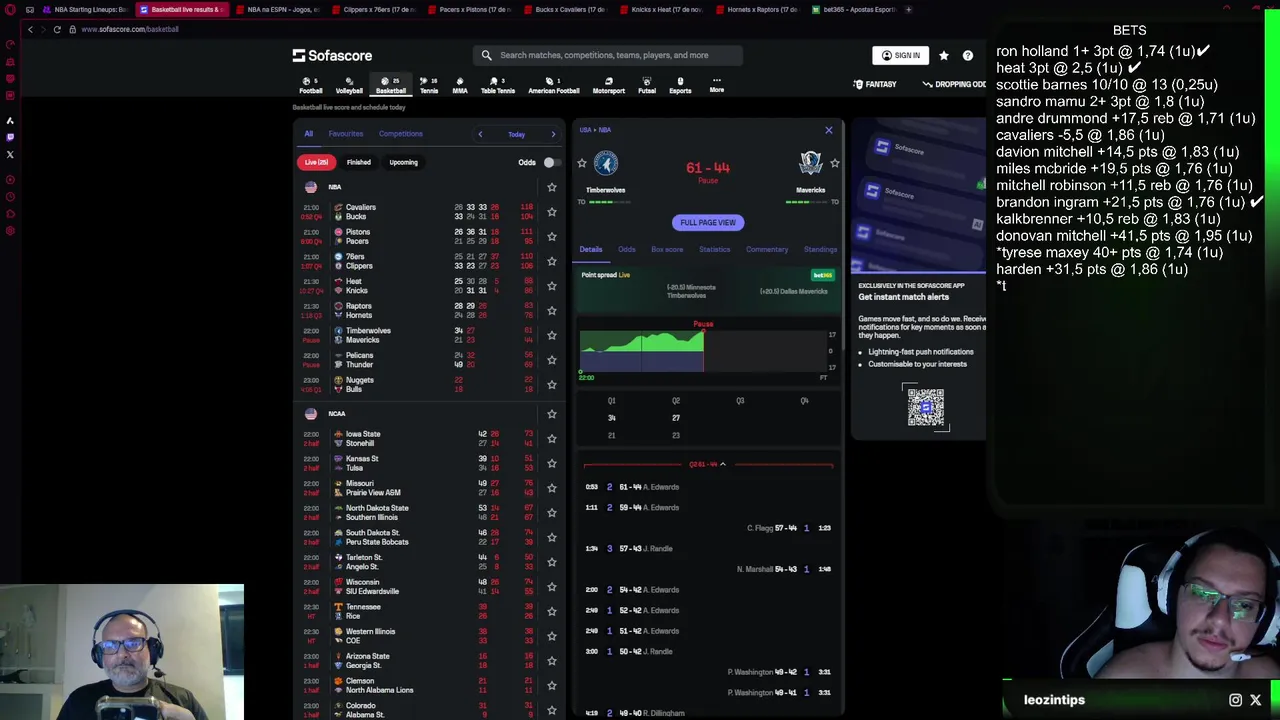Open the Today date picker
This screenshot has height=720, width=1280.
[x=516, y=134]
